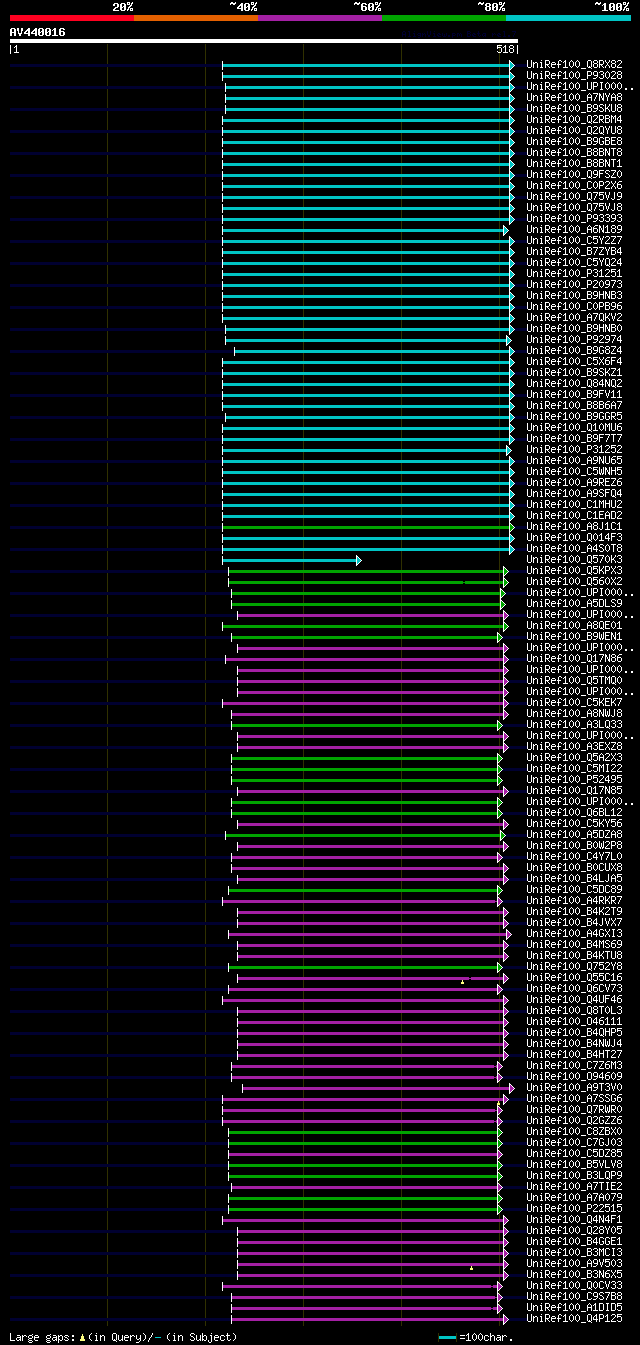640x1345 pixels.
Task: Open hit UniRef100_Q9FSZ0
Action: 574,174
